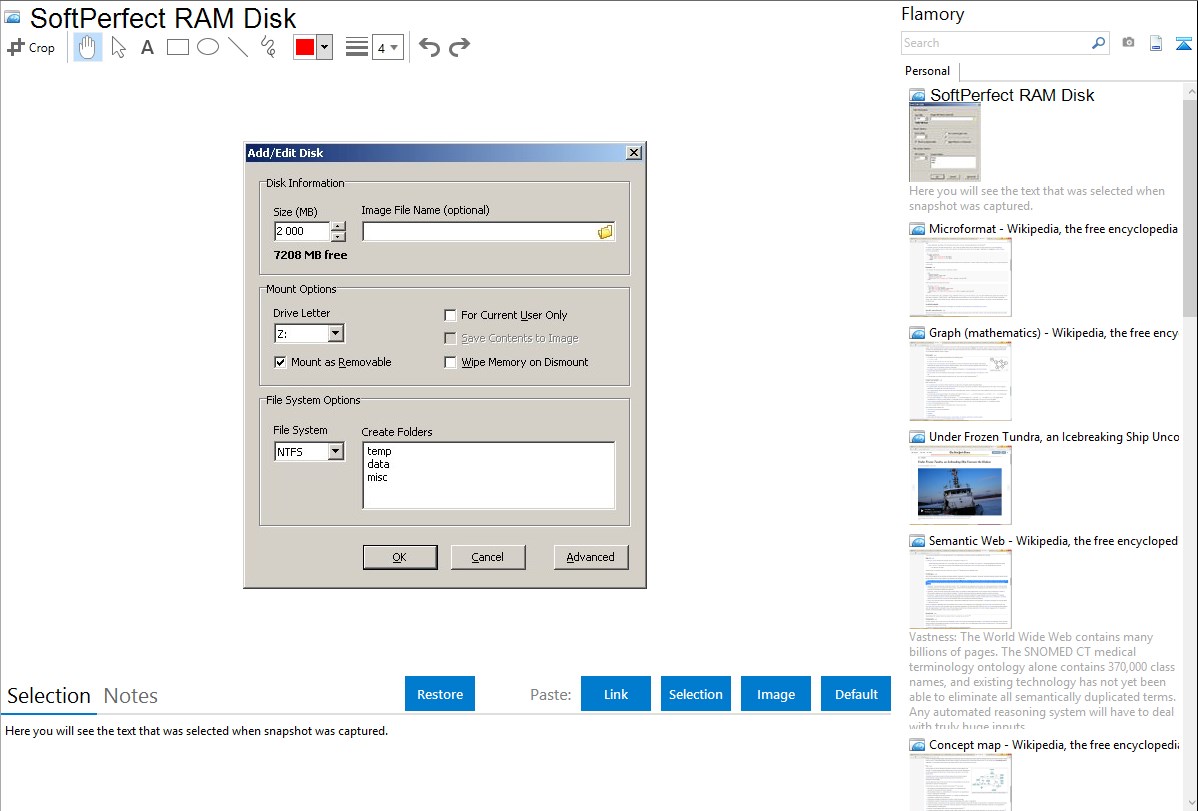Screen dimensions: 1198x811
Task: Click the Restore button
Action: pos(440,694)
